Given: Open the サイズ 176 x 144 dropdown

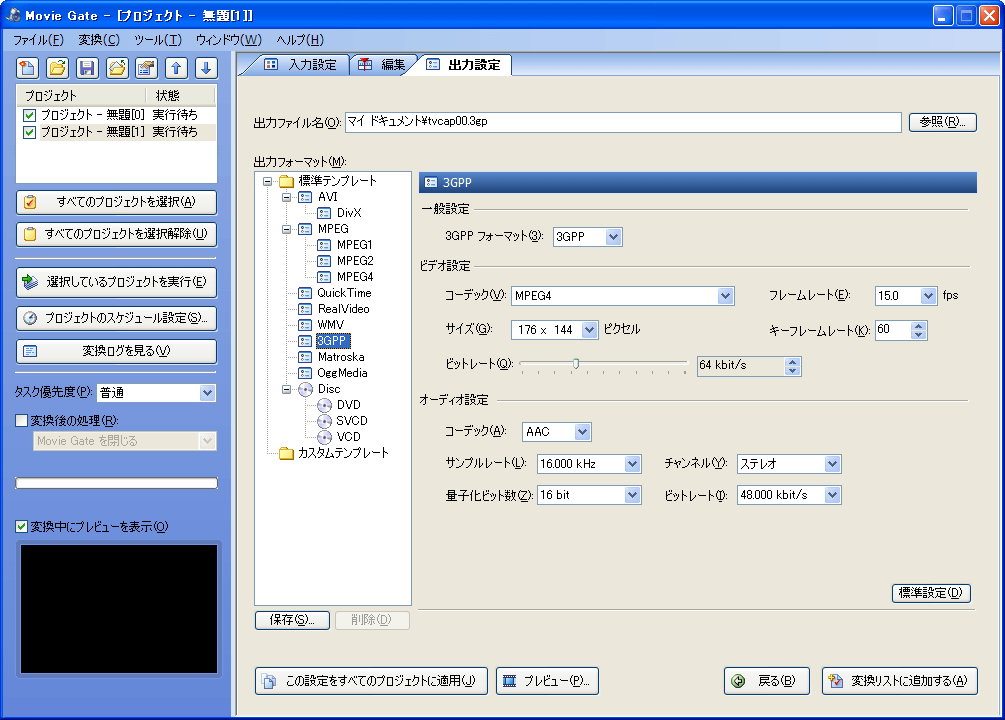Looking at the screenshot, I should pyautogui.click(x=589, y=330).
